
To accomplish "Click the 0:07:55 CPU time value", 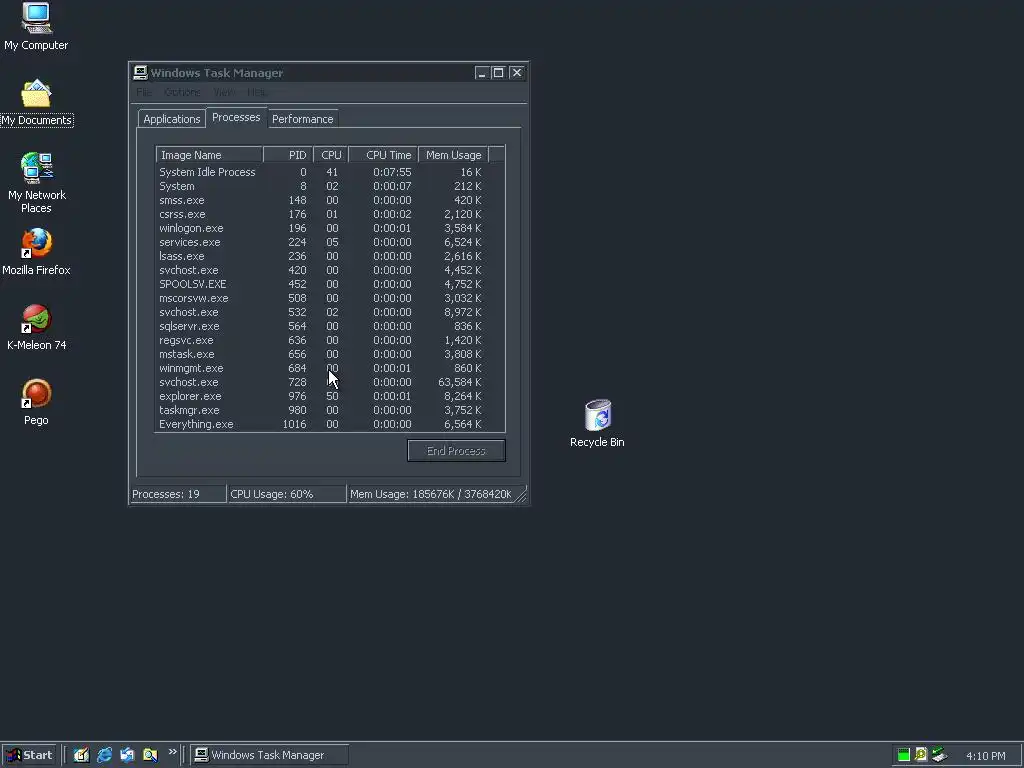I will (392, 172).
